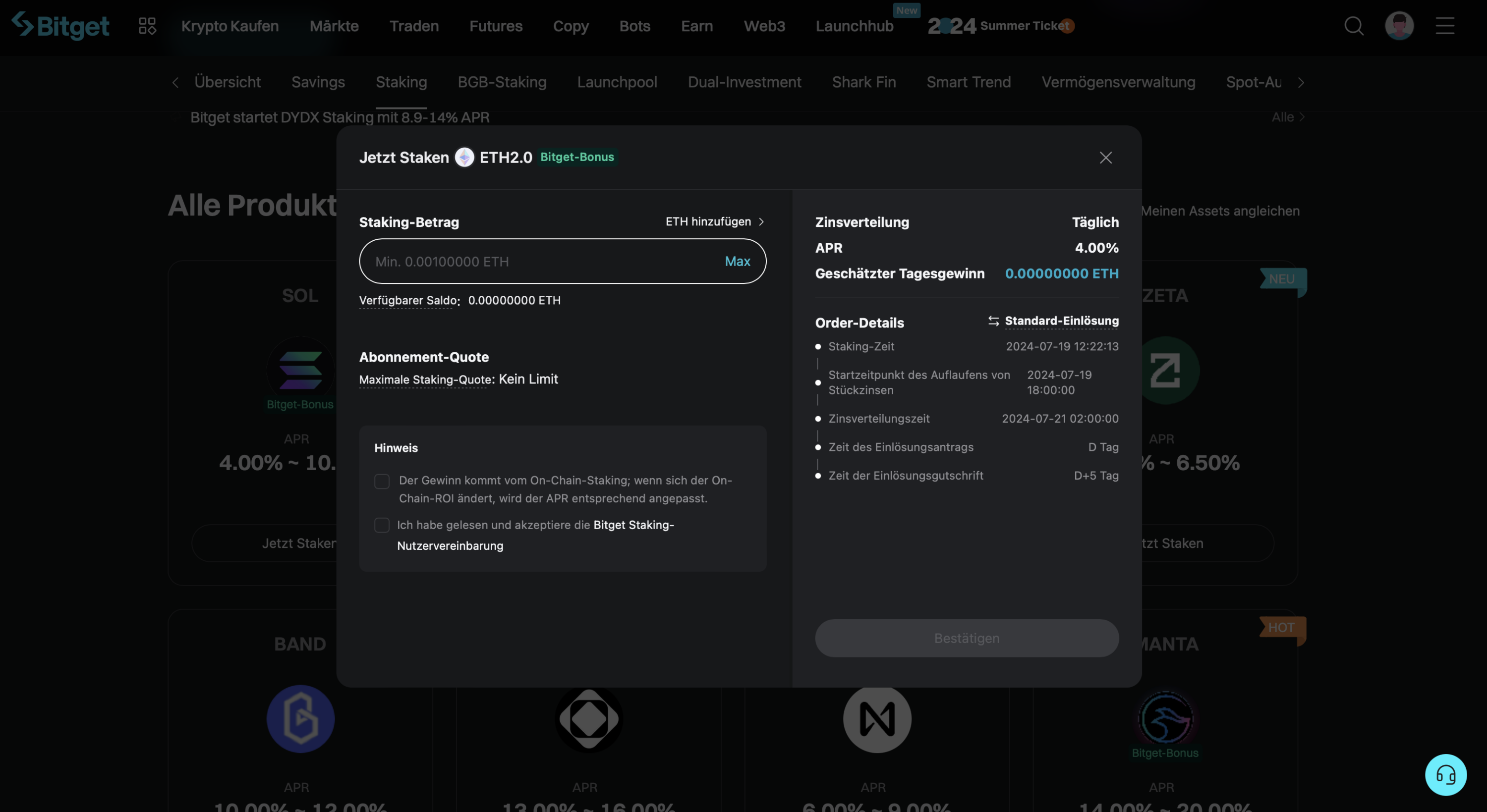Screen dimensions: 1487x812
Task: Open the Web3 menu
Action: 764,26
